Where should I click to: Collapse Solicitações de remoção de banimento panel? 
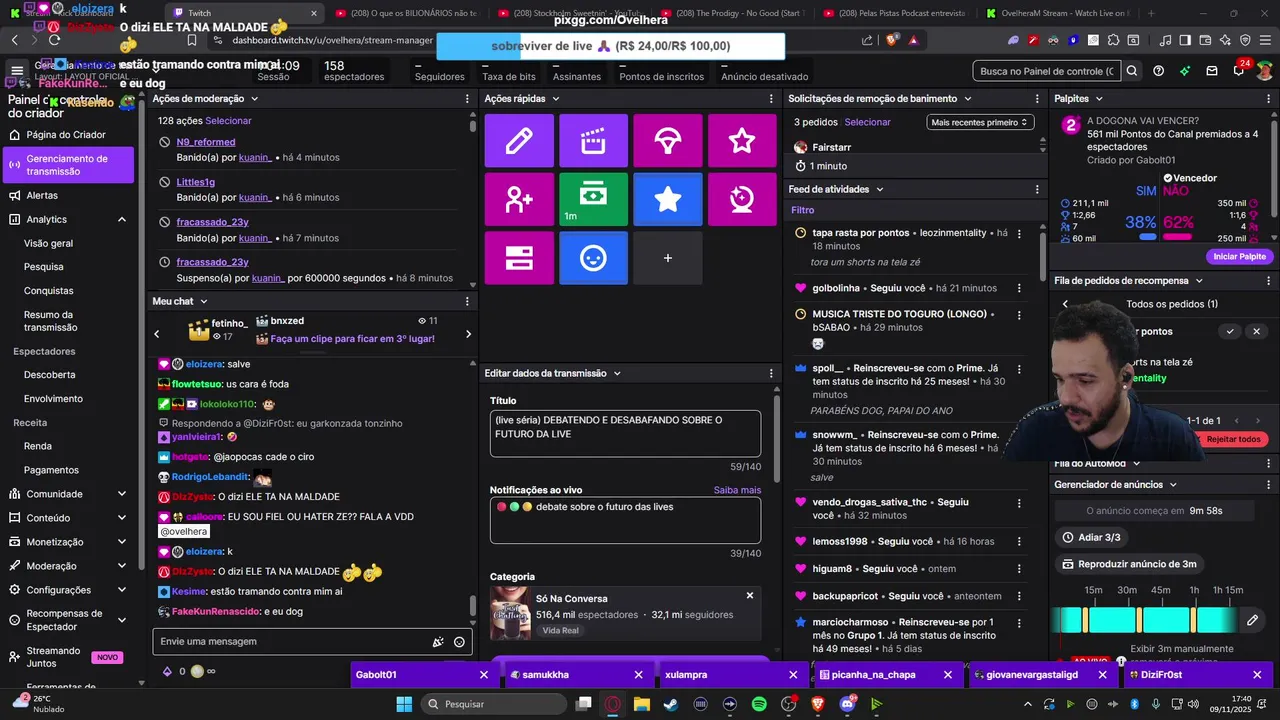(967, 99)
